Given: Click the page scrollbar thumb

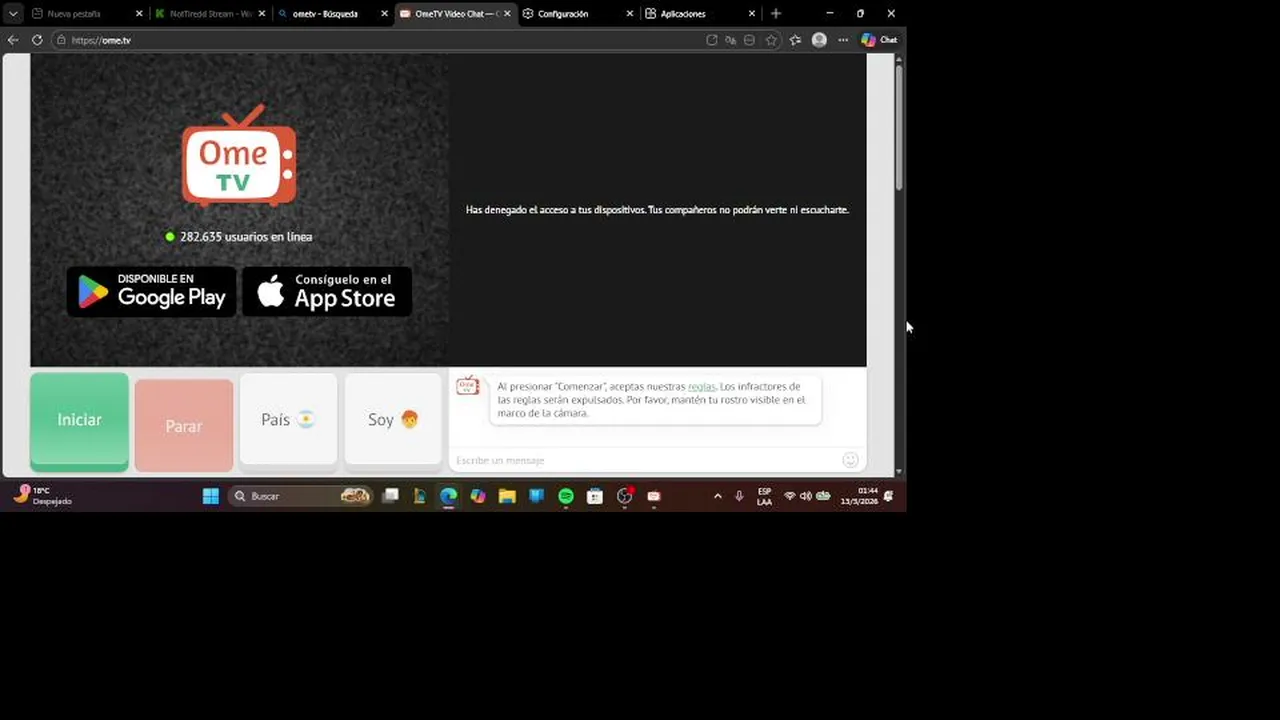Looking at the screenshot, I should click(899, 128).
